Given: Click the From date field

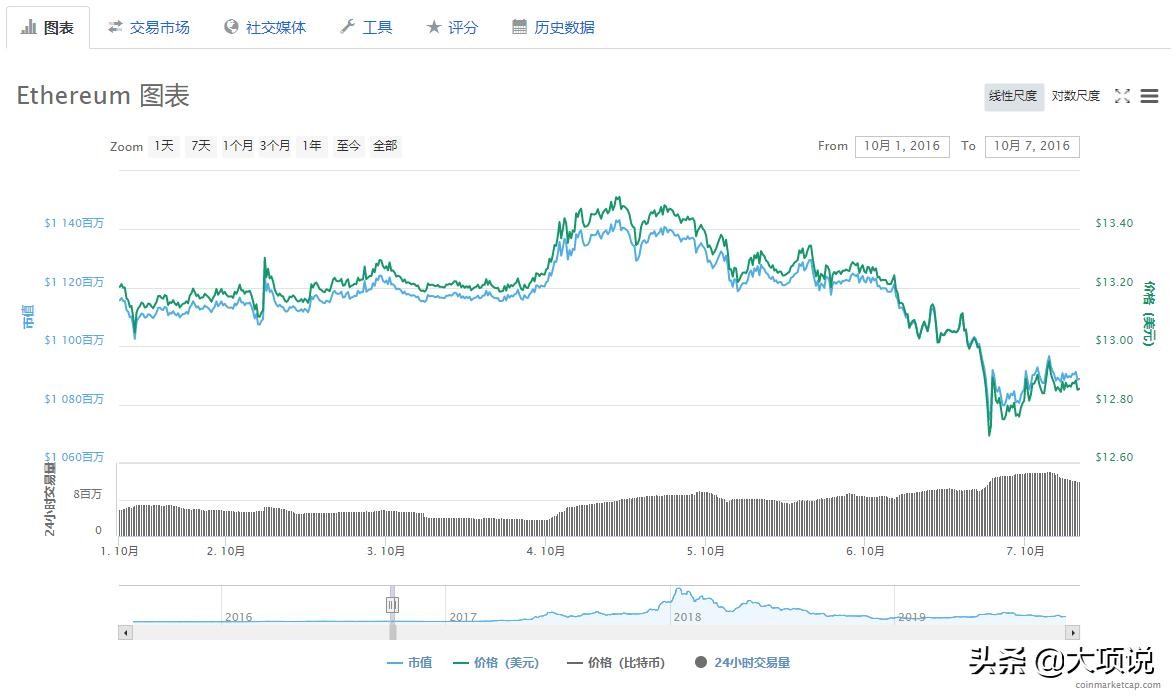Looking at the screenshot, I should click(x=902, y=146).
